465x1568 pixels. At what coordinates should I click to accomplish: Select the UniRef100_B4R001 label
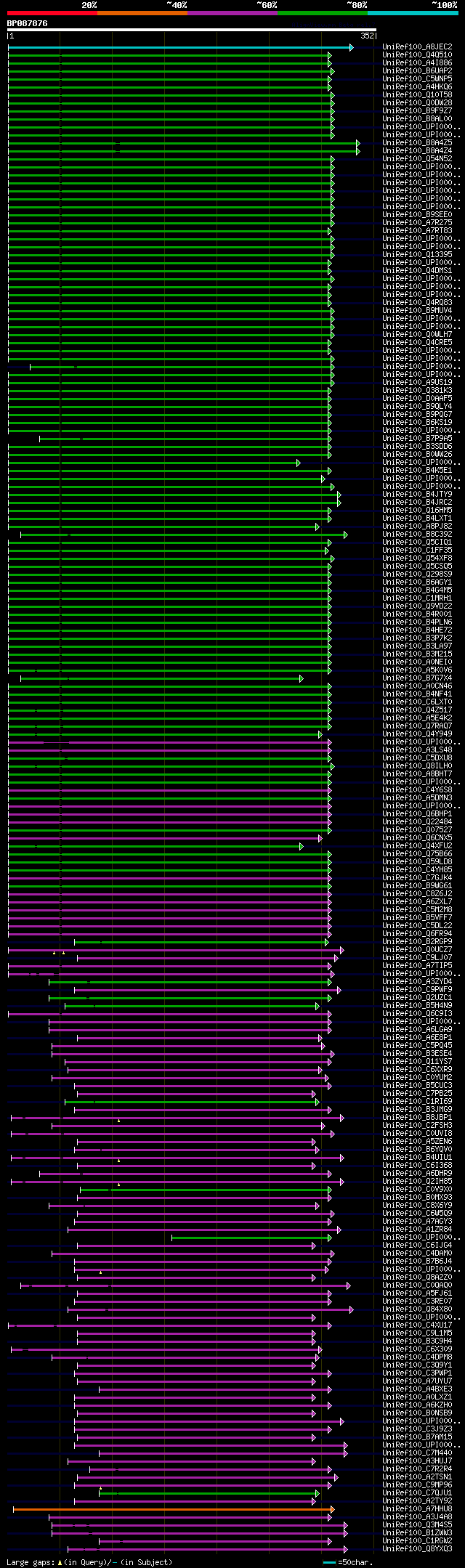pos(417,614)
